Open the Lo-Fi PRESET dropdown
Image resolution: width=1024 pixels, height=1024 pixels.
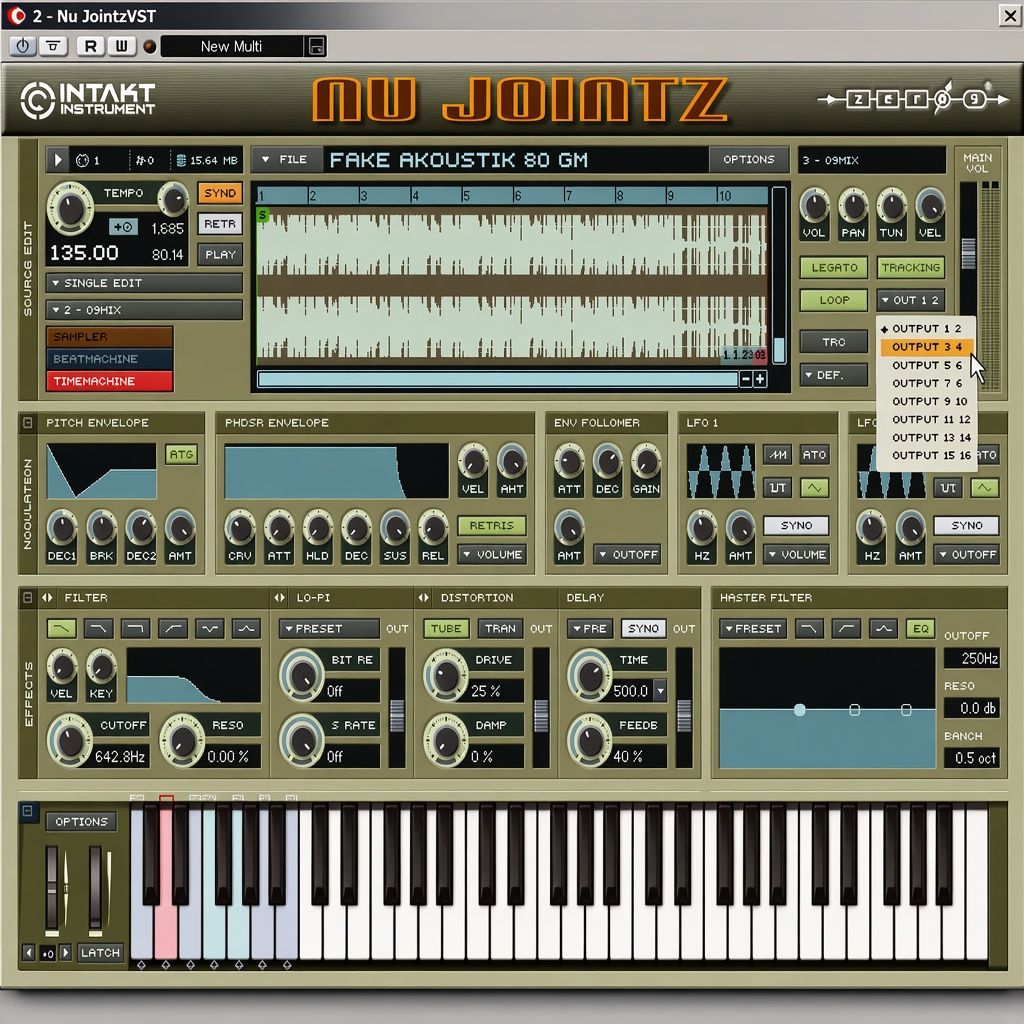tap(329, 628)
